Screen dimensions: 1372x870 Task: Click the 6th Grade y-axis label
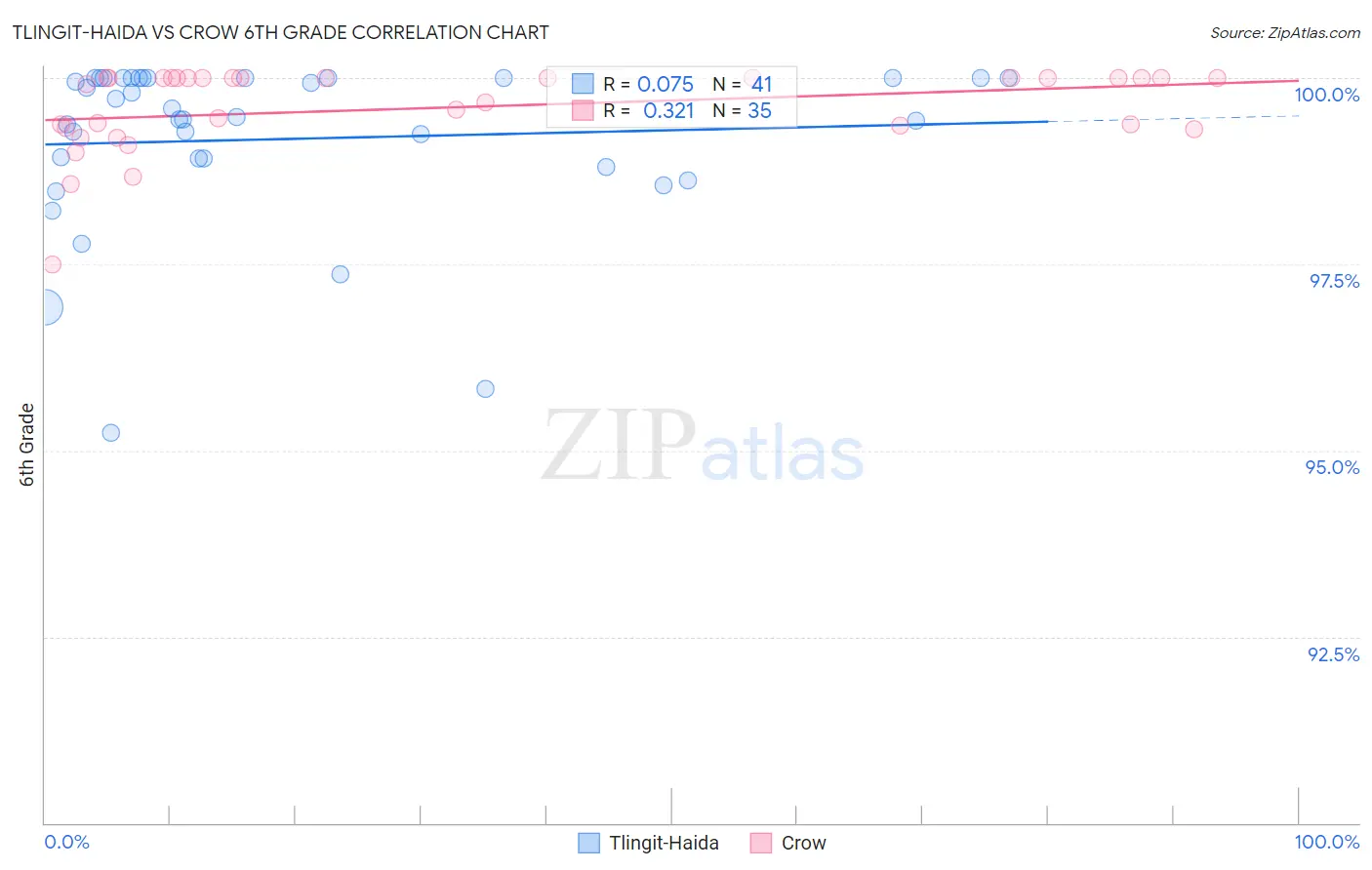27,445
